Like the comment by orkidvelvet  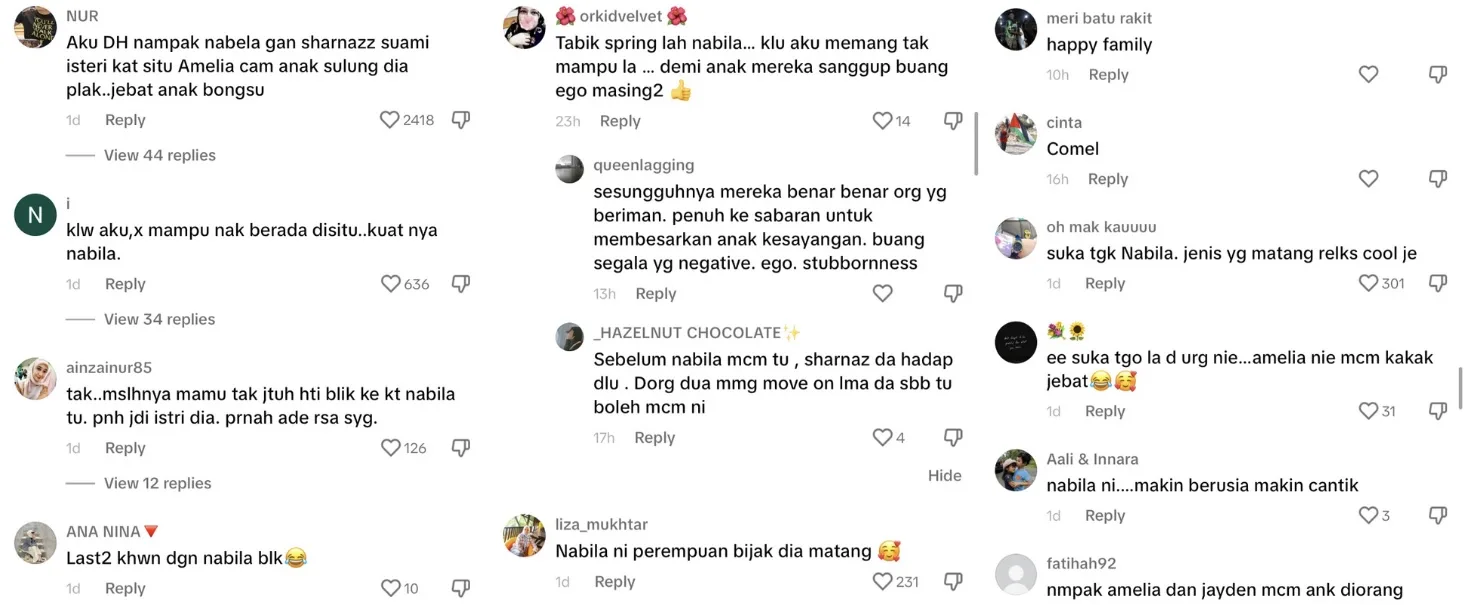(882, 121)
